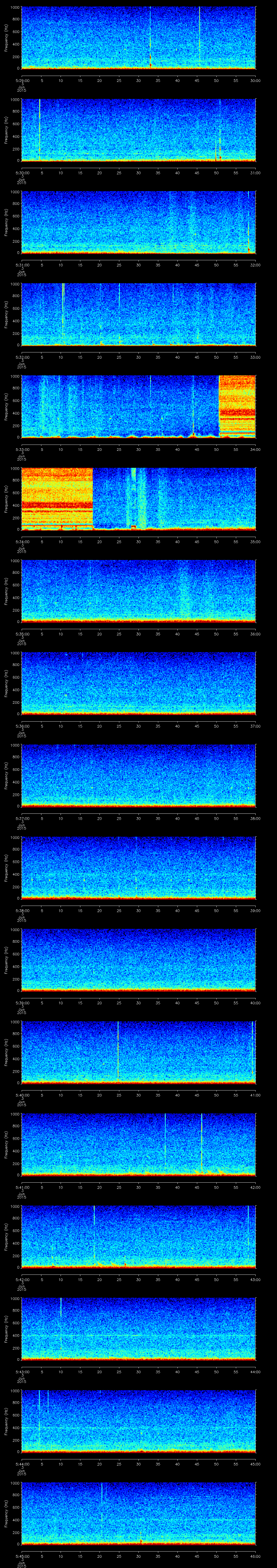This screenshot has height=1568, width=277.
Task: Select vertical line near 45 seconds in 5:29 spectrogram
Action: point(199,34)
